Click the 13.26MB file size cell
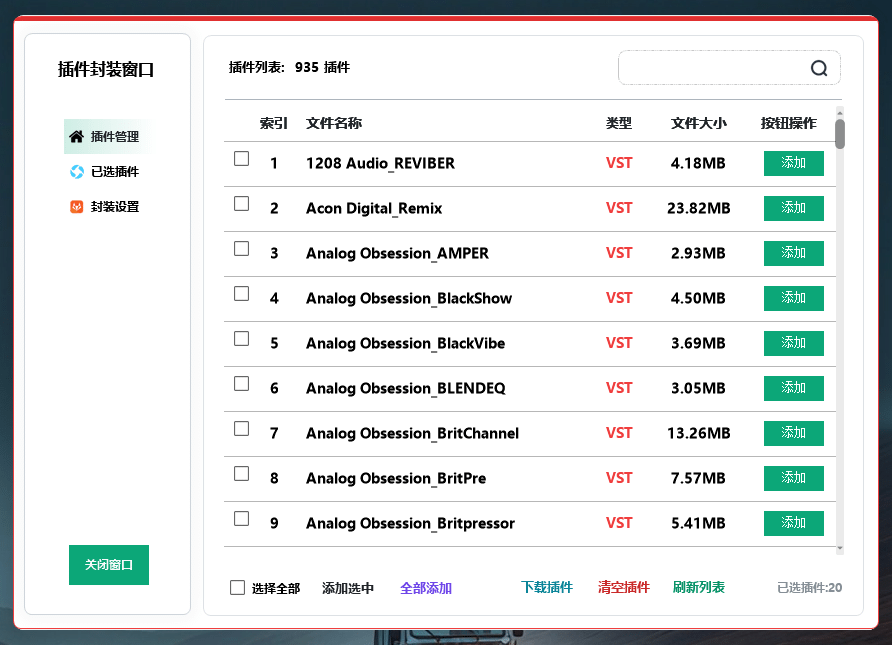The height and width of the screenshot is (645, 892). [699, 433]
